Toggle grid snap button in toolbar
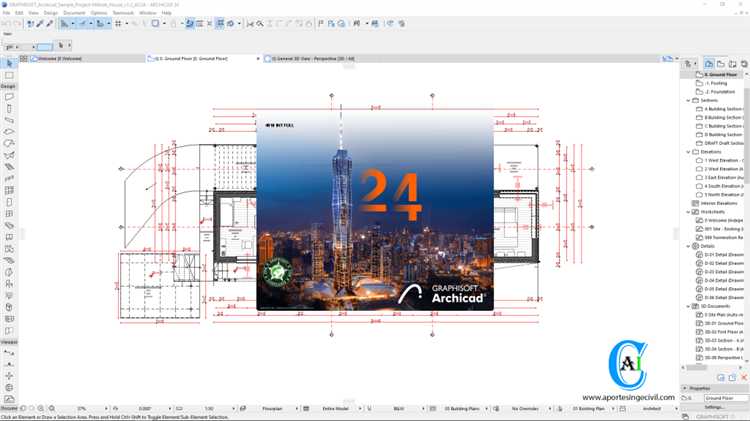The width and height of the screenshot is (750, 421). click(118, 23)
